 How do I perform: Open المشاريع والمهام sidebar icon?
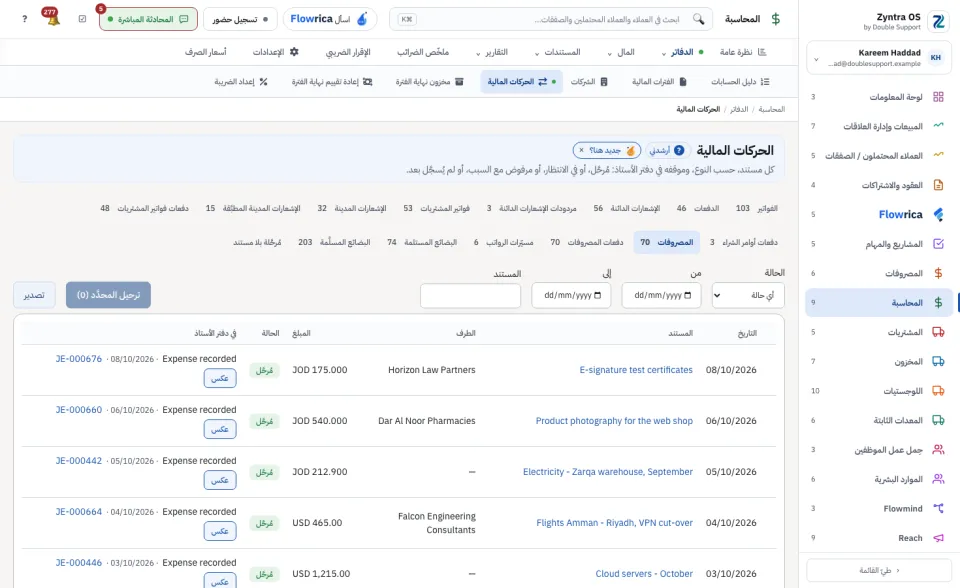point(938,244)
